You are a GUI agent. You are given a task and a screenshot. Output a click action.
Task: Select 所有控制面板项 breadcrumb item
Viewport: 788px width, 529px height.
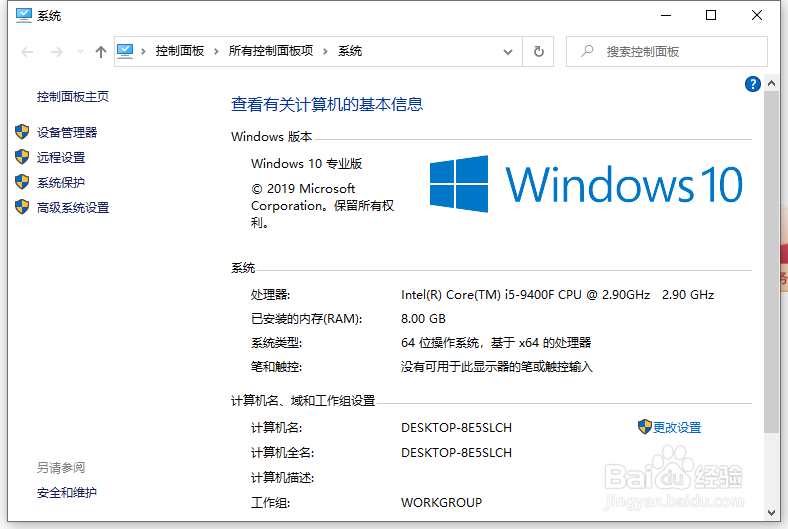tap(271, 51)
